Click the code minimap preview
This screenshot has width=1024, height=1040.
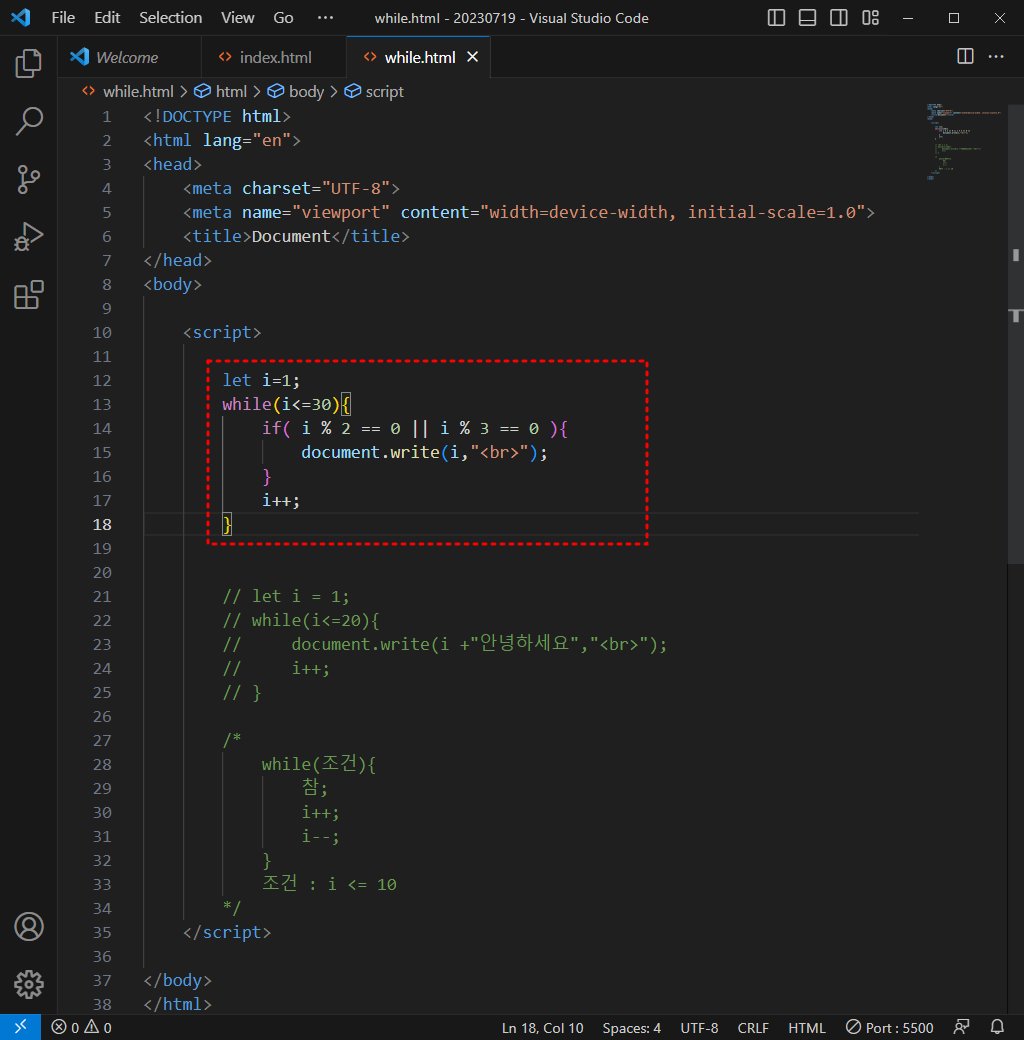click(963, 141)
